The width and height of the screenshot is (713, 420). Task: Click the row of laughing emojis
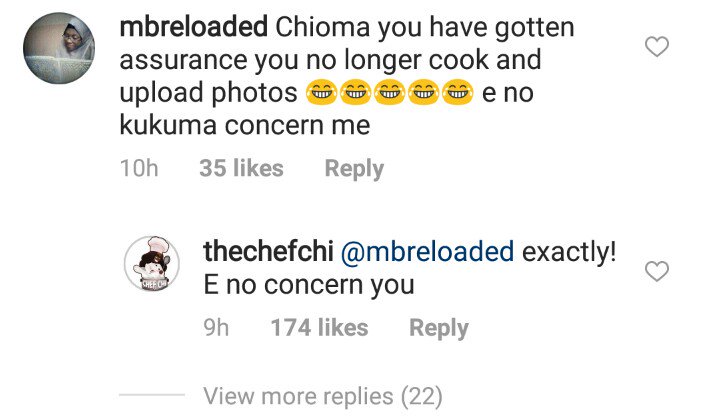tap(389, 95)
